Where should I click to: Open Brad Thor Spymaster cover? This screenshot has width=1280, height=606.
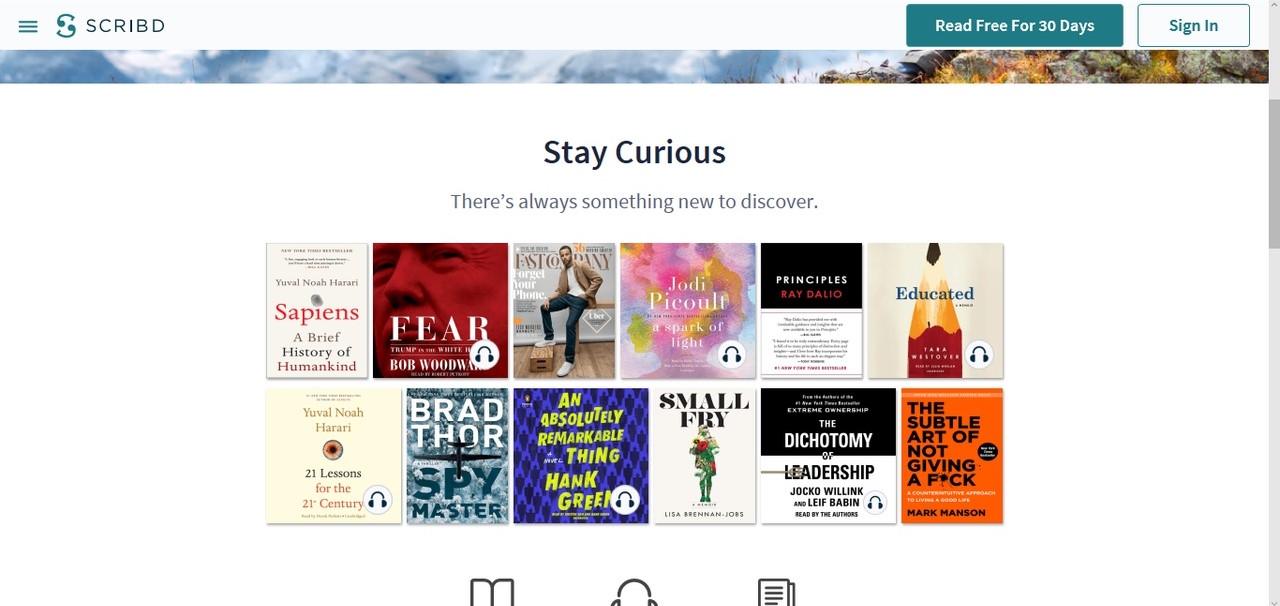(457, 455)
